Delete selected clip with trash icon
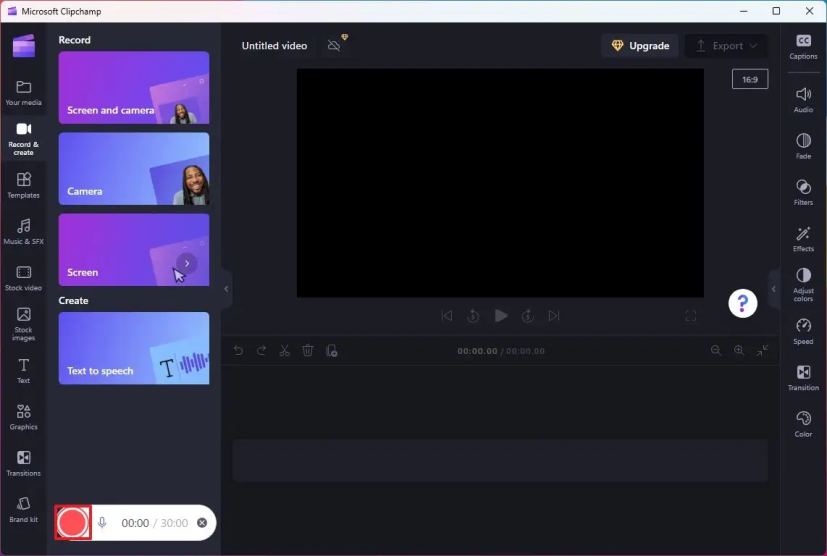827x556 pixels. 308,350
